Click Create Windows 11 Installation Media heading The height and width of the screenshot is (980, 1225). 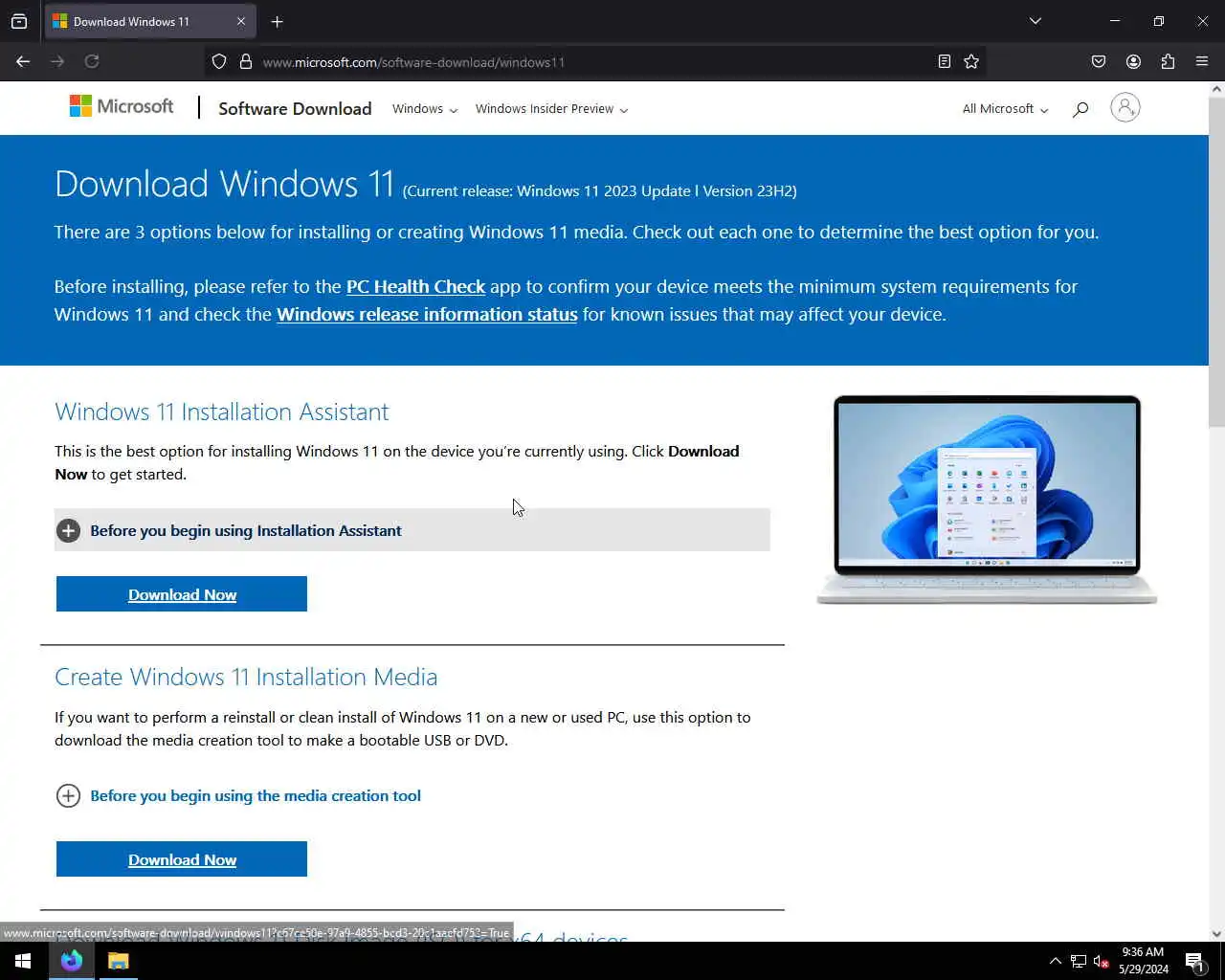(246, 677)
